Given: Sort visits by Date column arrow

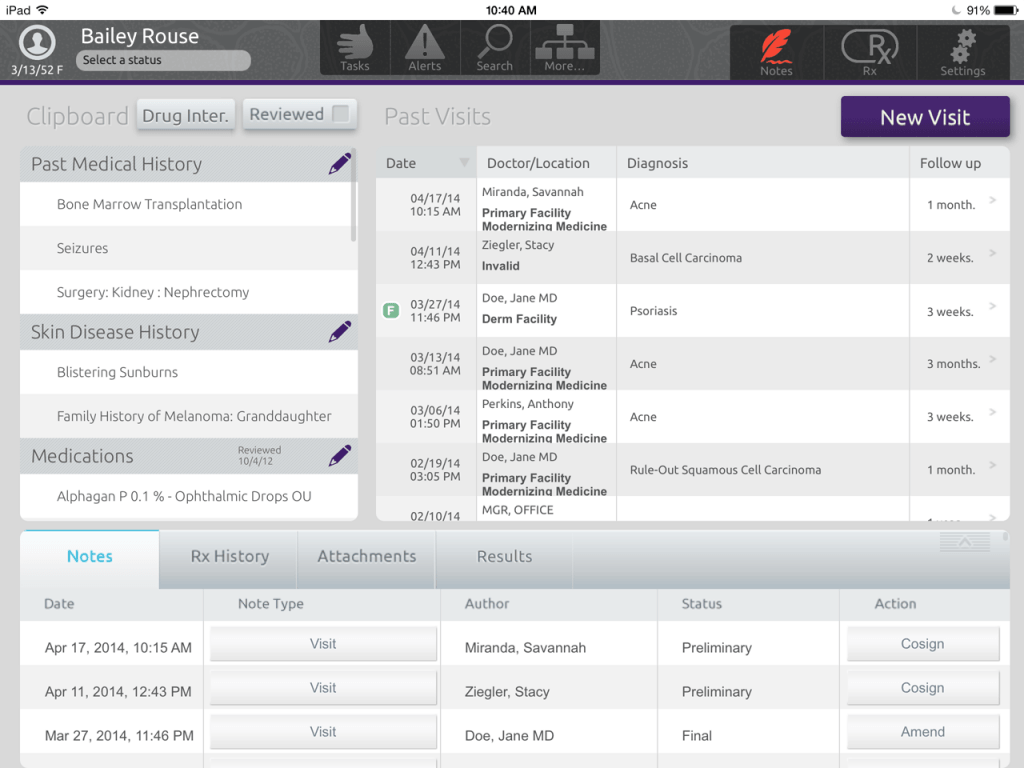Looking at the screenshot, I should pos(464,163).
